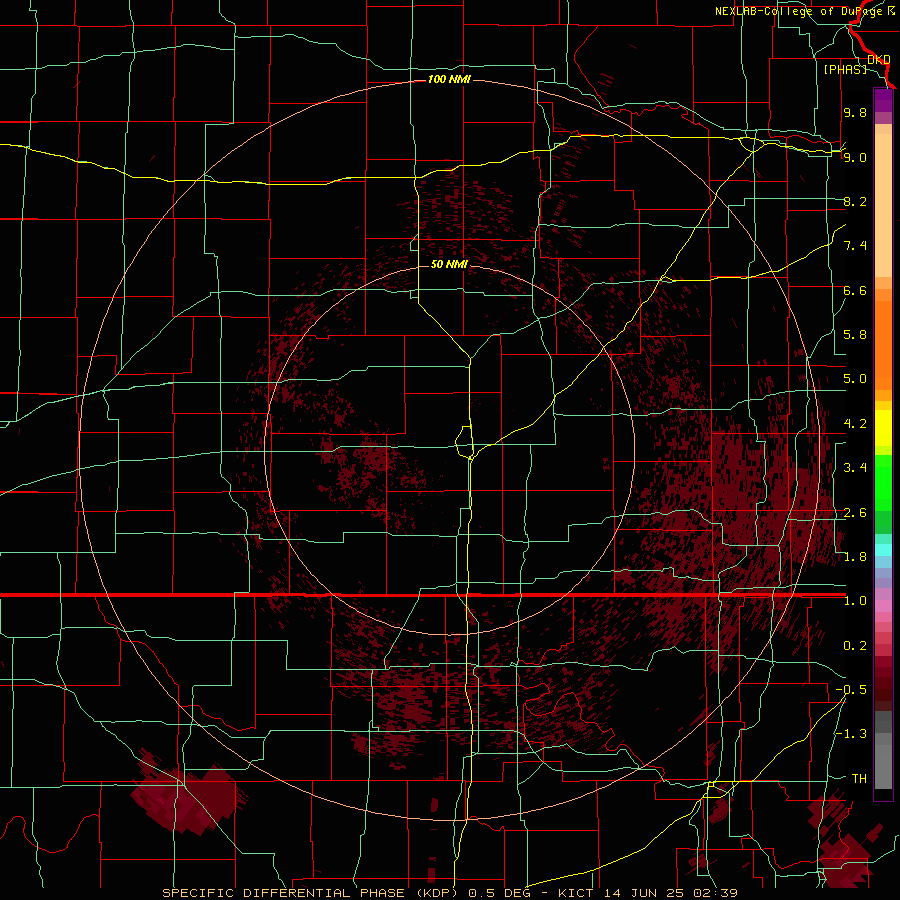Click the purple top segment of the color bar
This screenshot has height=900, width=900.
[883, 100]
